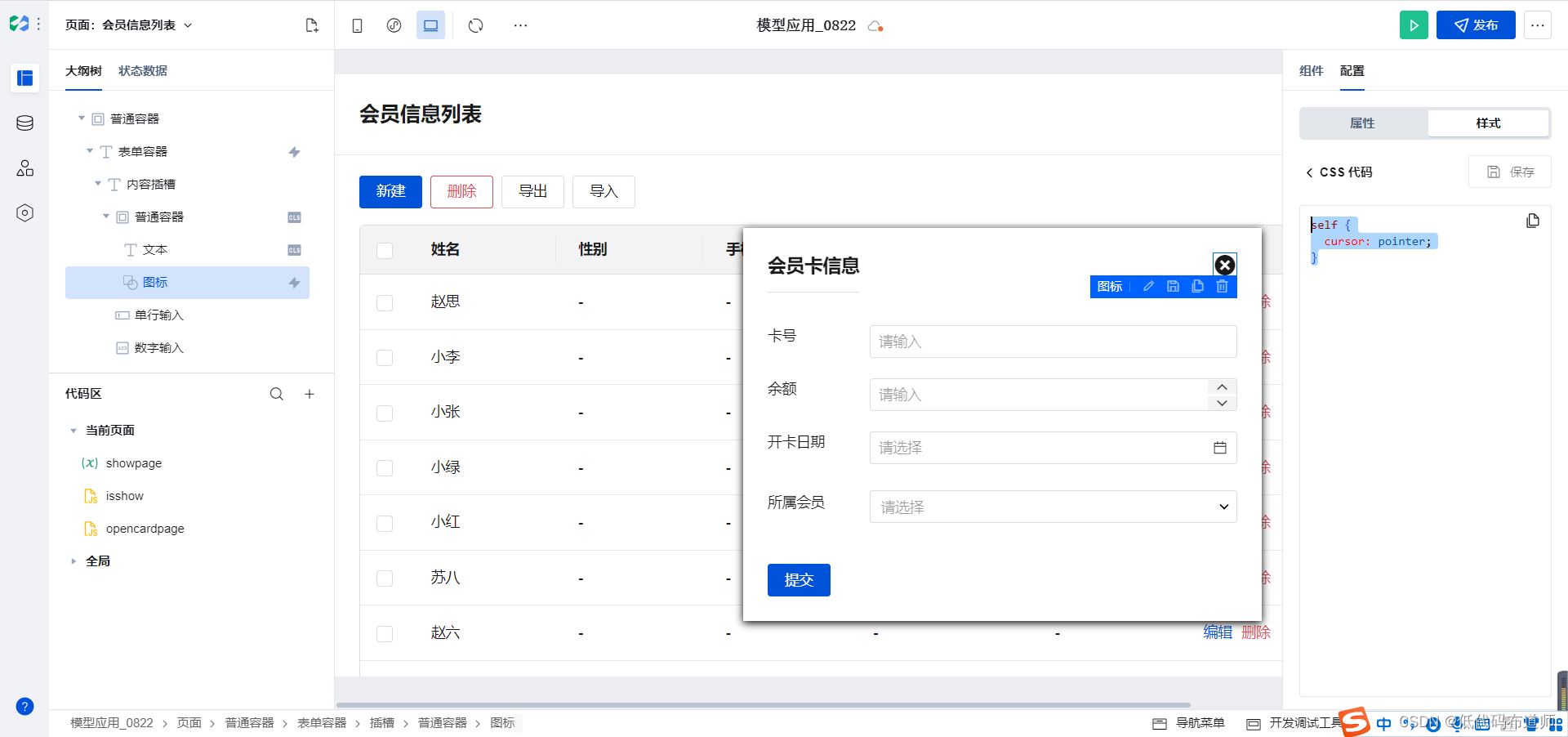Open the 所属会员 select dropdown

(x=1053, y=507)
